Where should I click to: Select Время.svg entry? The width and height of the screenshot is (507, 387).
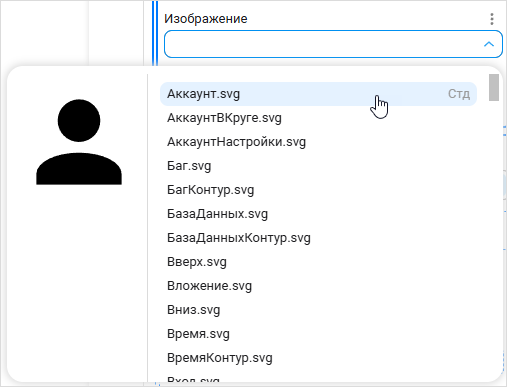tap(318, 334)
